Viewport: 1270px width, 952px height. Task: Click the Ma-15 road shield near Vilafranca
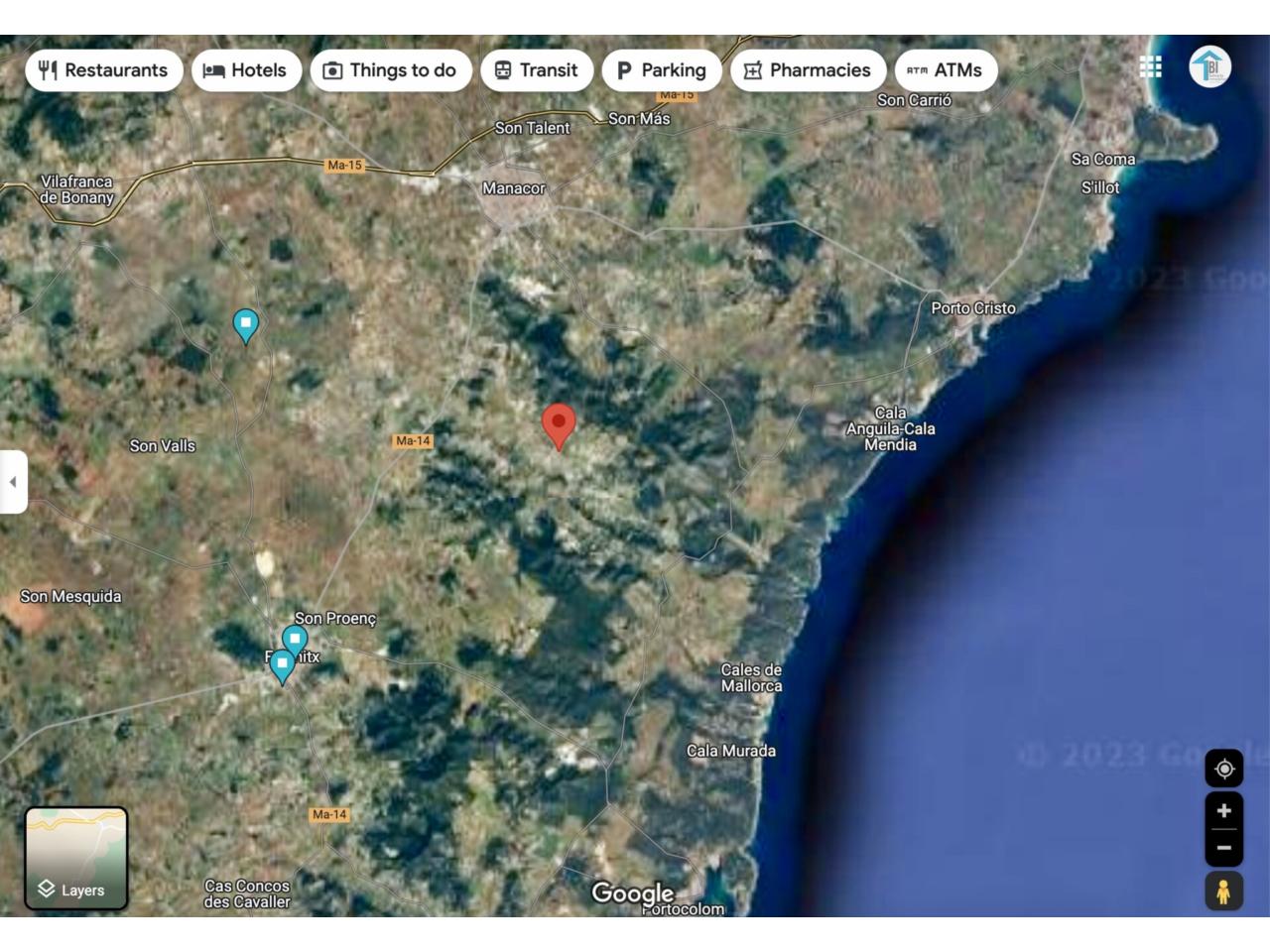pos(345,166)
